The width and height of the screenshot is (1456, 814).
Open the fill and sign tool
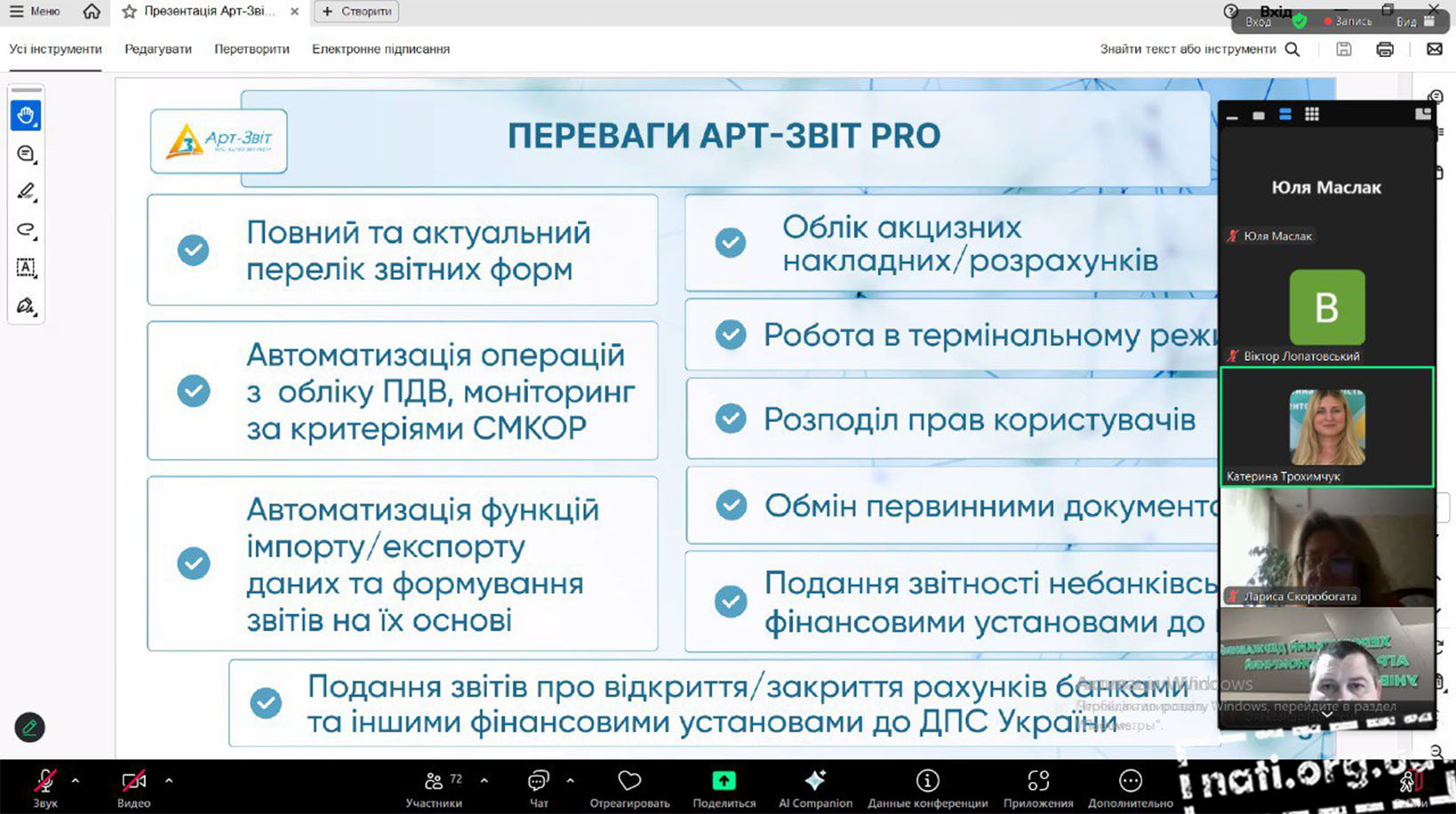coord(26,306)
